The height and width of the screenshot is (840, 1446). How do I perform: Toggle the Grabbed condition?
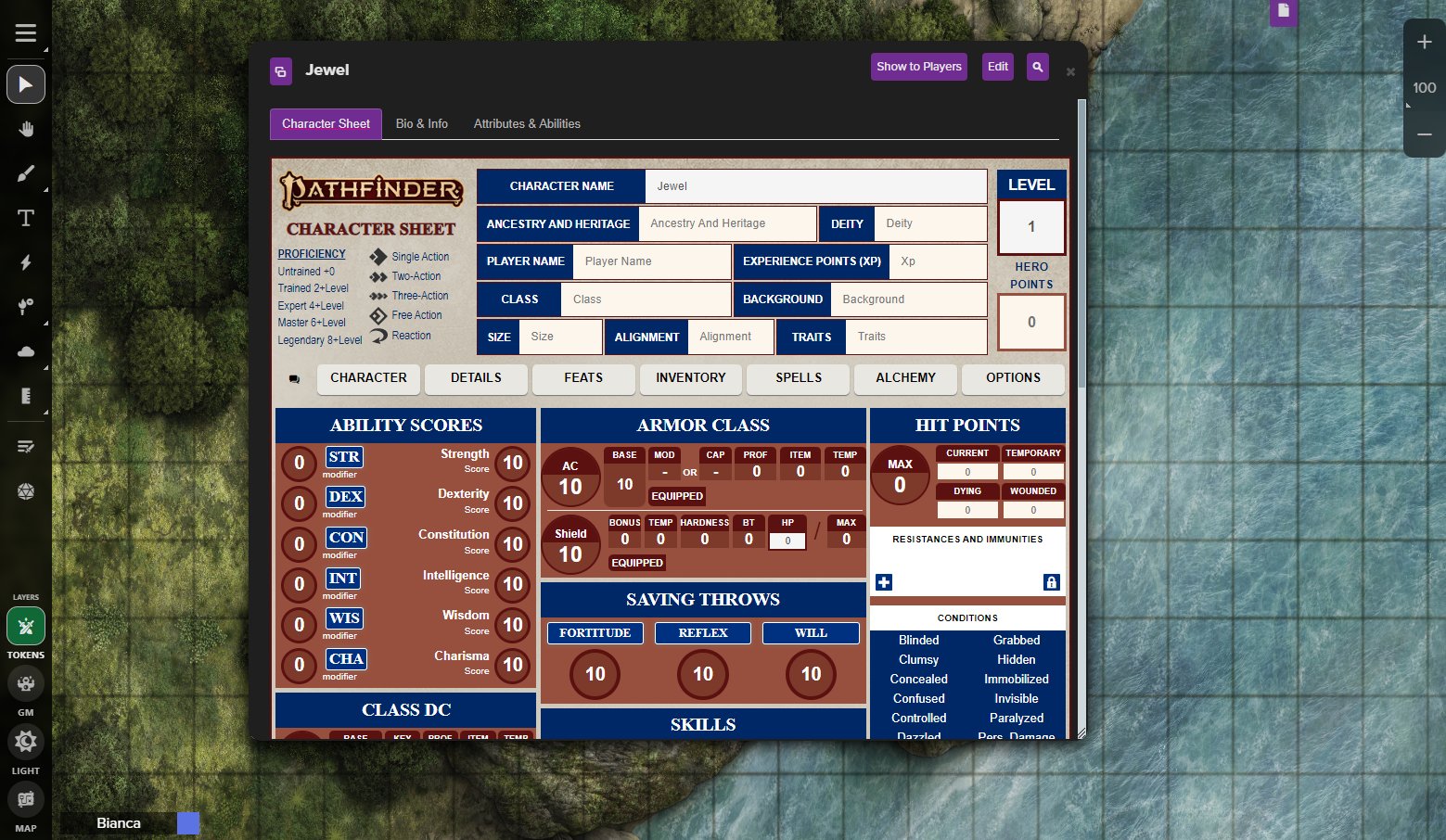(1017, 641)
